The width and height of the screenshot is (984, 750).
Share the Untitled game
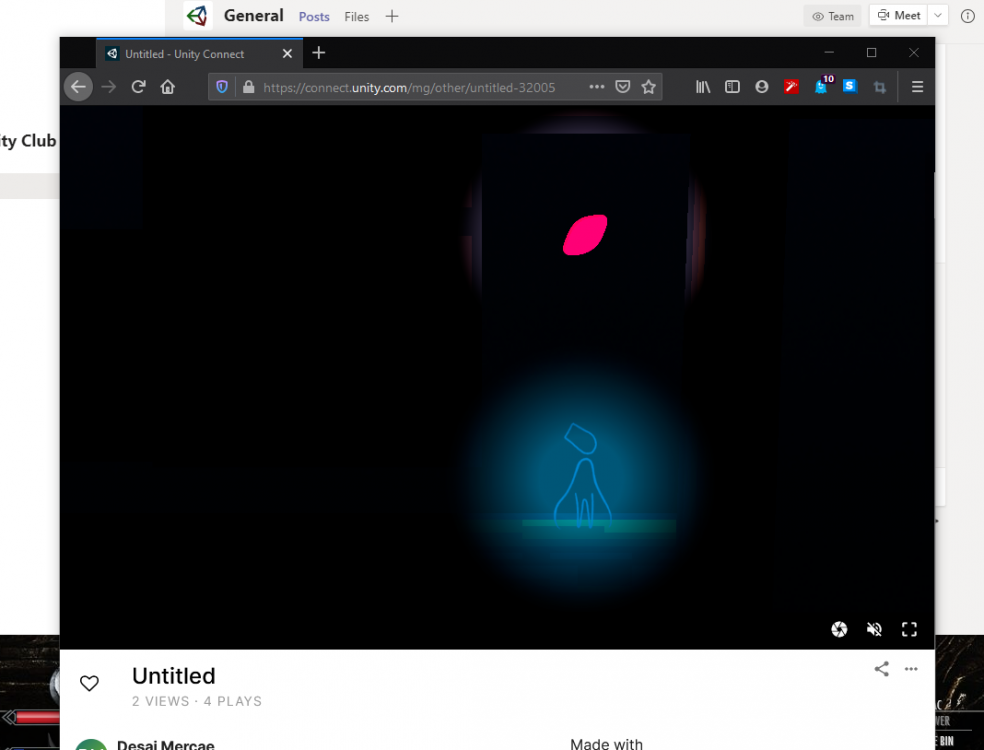pos(881,669)
